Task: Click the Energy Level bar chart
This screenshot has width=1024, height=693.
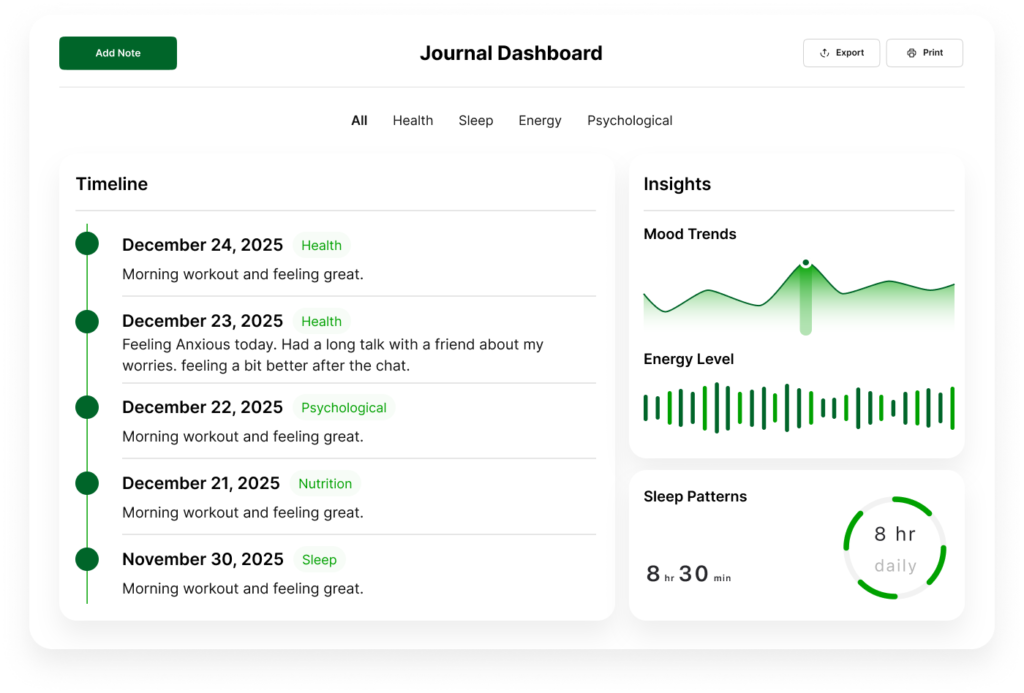Action: [798, 408]
